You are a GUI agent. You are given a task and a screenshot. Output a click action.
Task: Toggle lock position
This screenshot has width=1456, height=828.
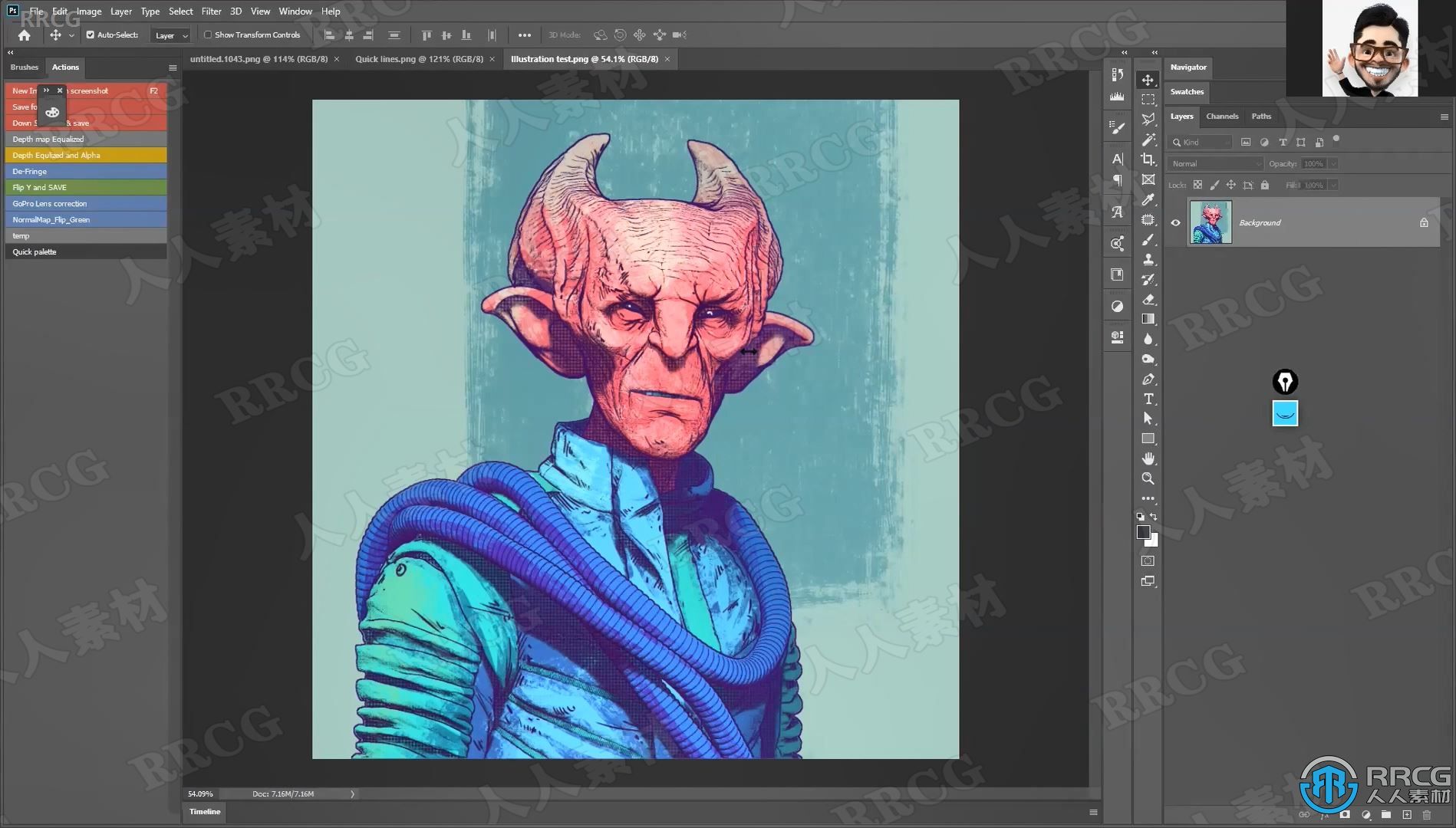tap(1231, 186)
